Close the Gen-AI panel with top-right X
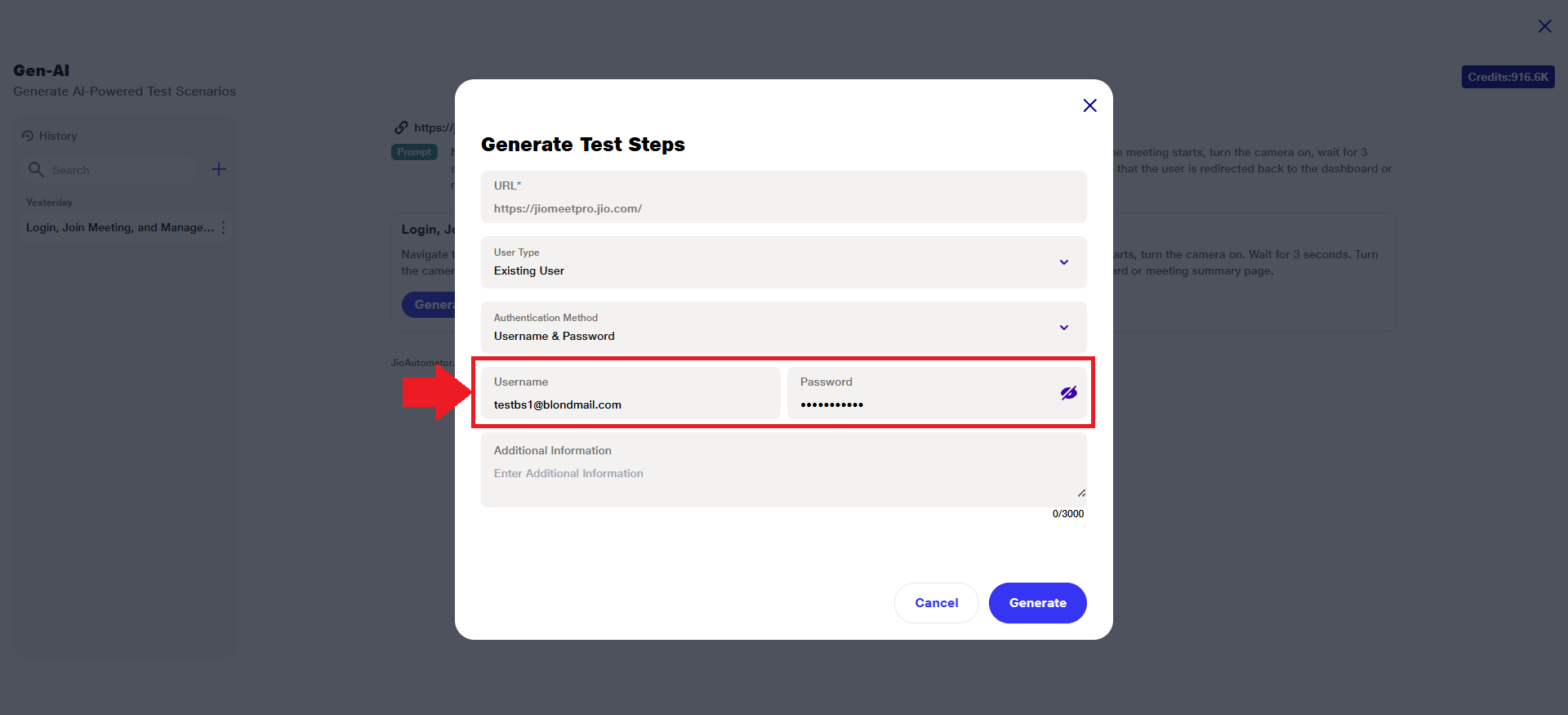 [1544, 26]
